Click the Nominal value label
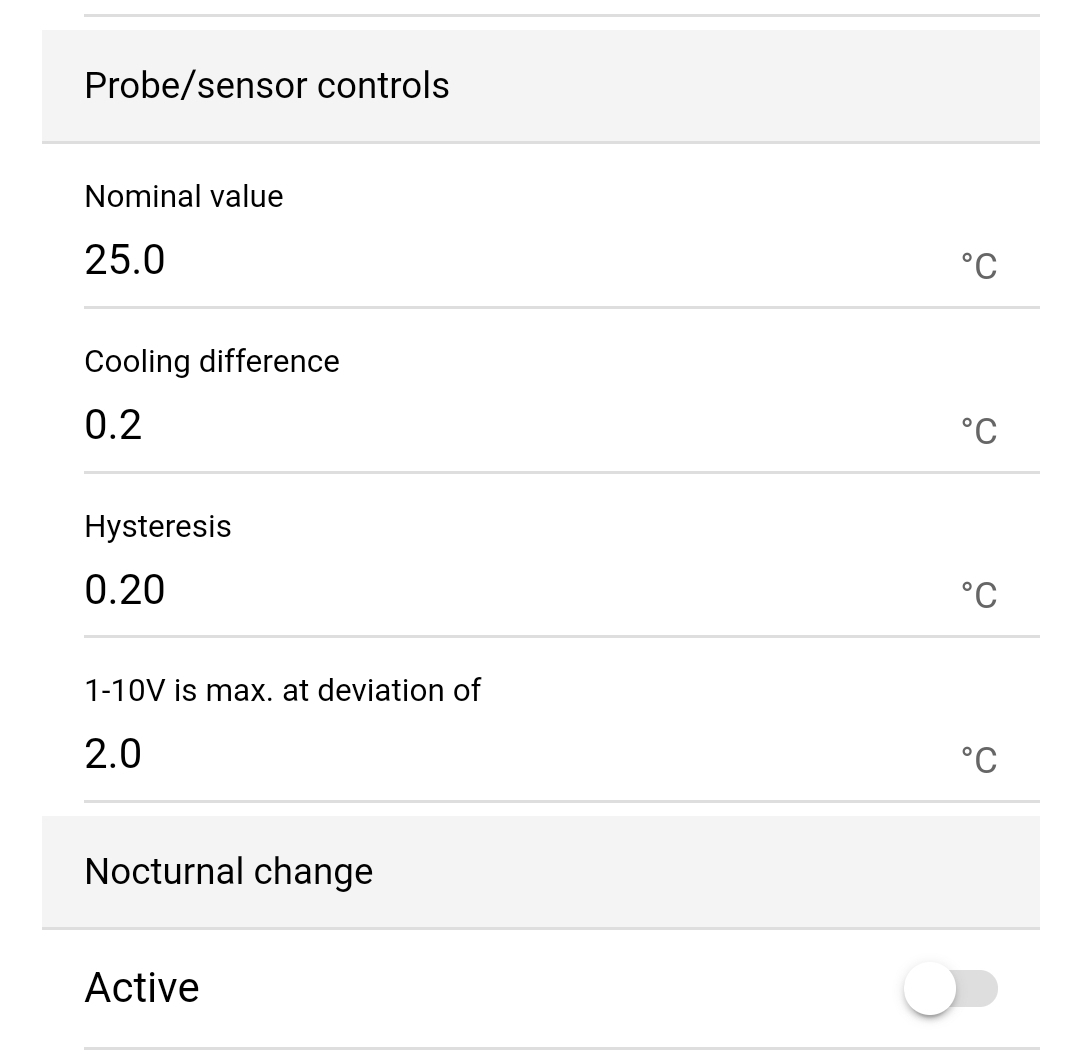The width and height of the screenshot is (1080, 1063). coord(184,197)
